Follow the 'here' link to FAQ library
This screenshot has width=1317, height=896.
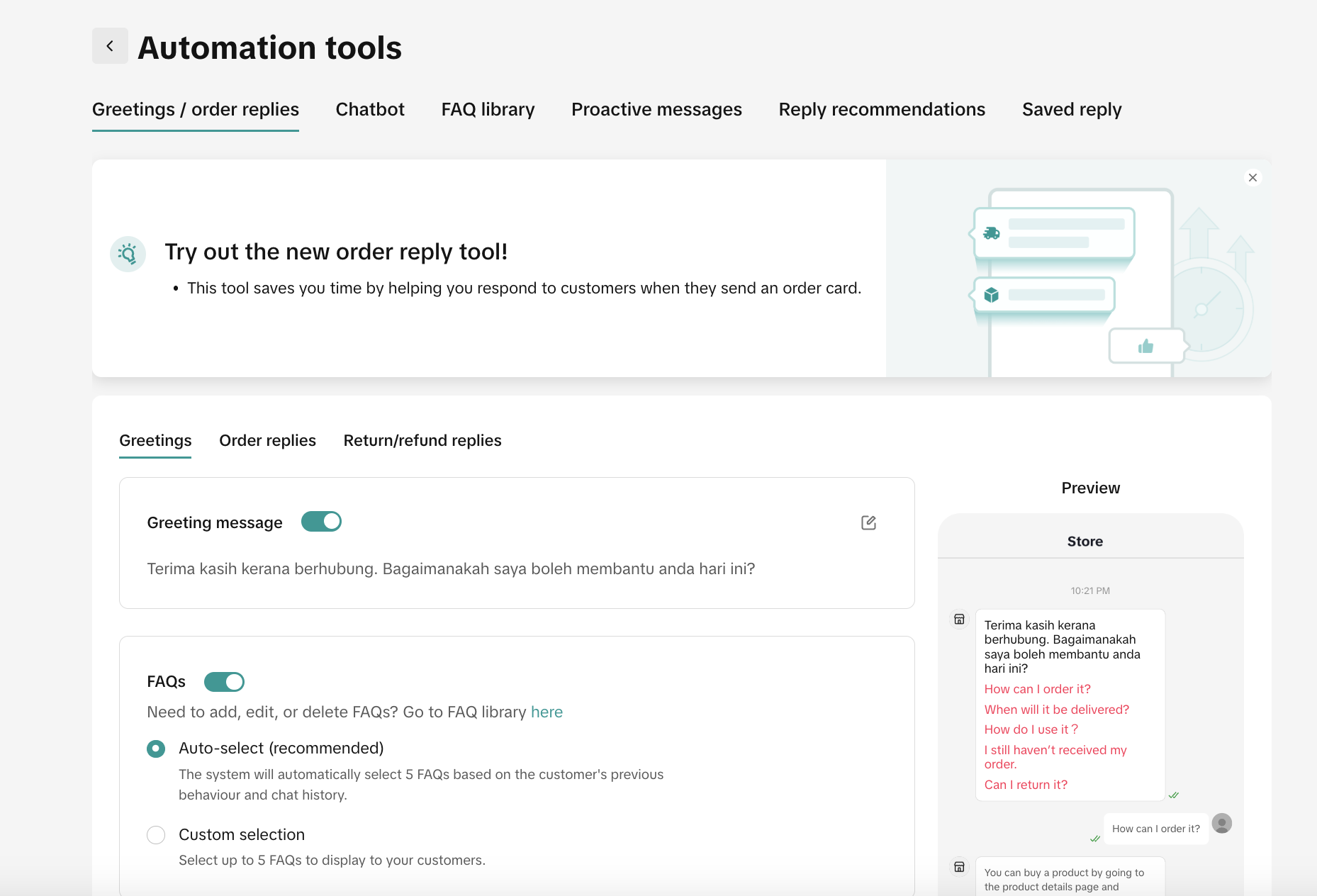(547, 712)
